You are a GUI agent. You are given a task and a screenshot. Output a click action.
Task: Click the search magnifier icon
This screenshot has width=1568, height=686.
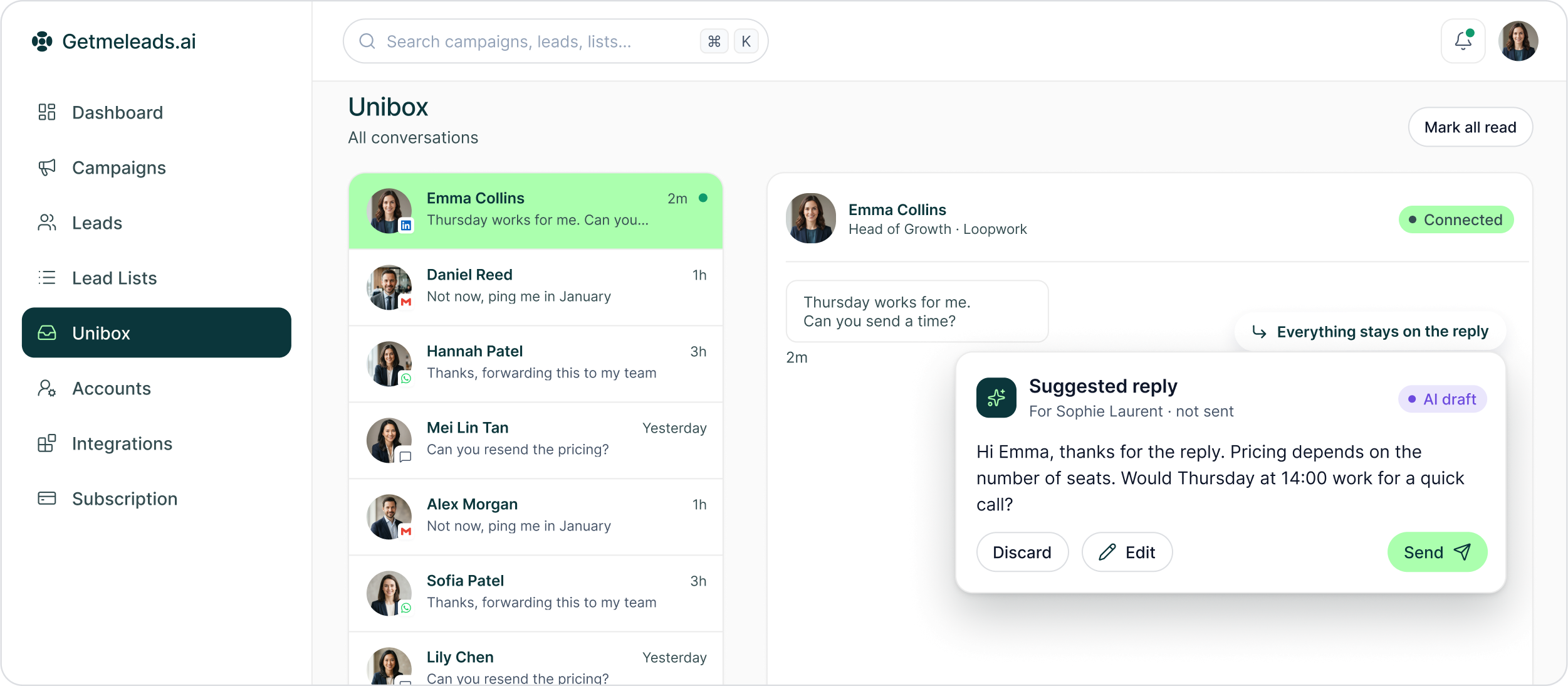[367, 41]
